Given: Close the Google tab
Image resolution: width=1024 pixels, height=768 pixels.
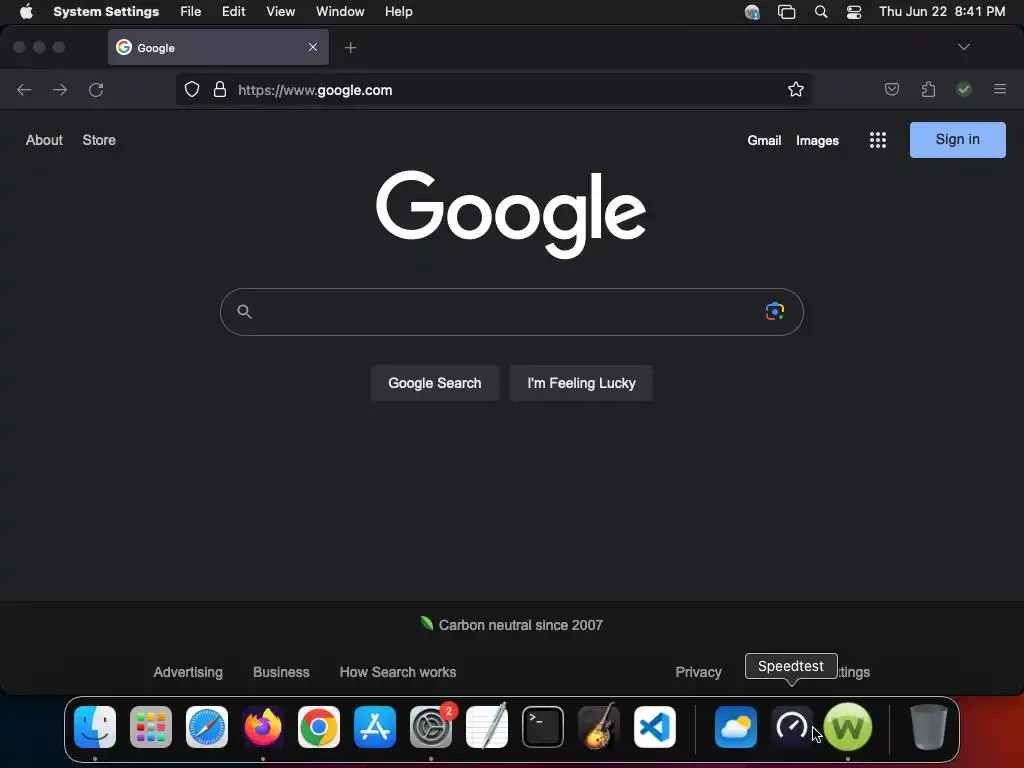Looking at the screenshot, I should pos(313,47).
